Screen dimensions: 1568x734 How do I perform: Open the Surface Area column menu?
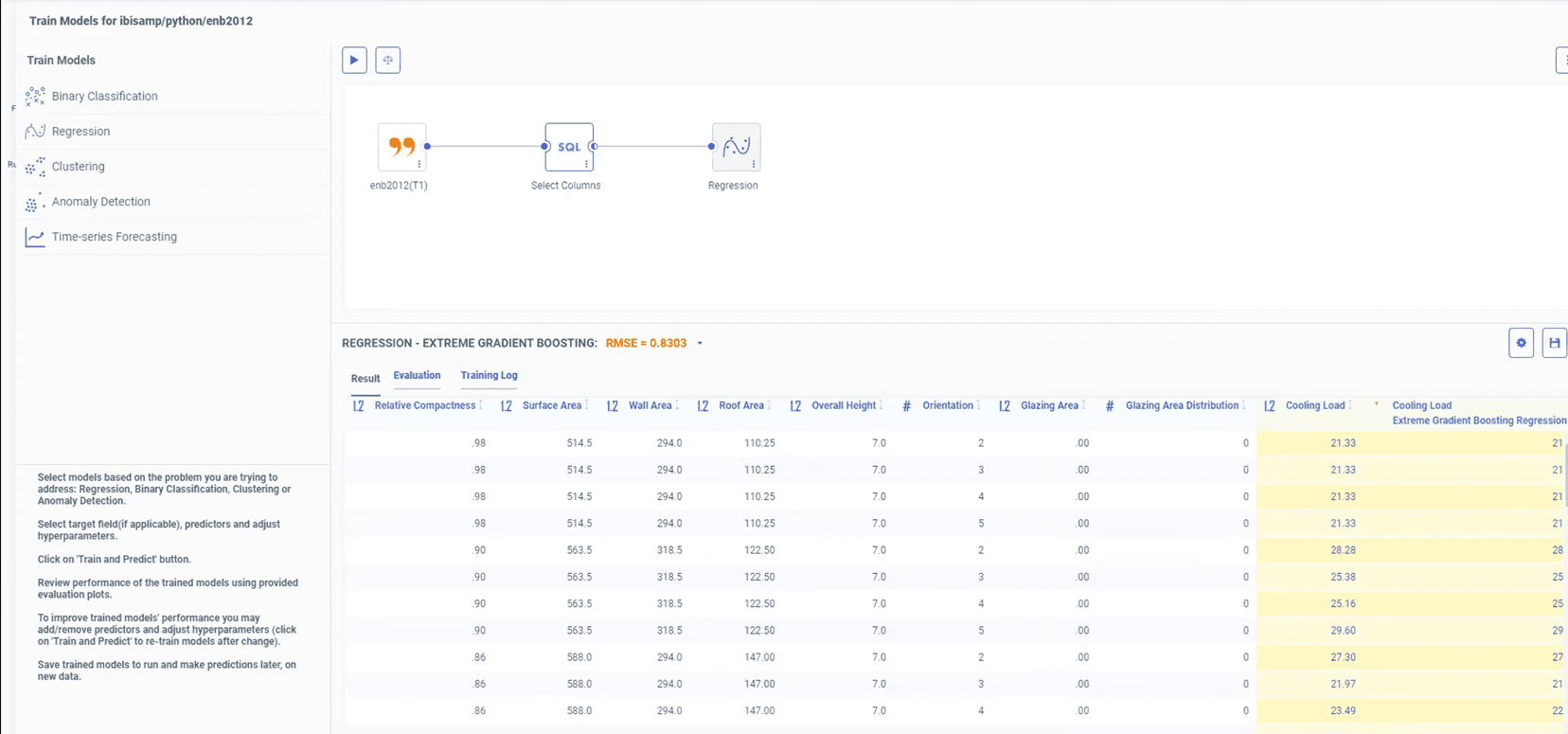[x=587, y=405]
